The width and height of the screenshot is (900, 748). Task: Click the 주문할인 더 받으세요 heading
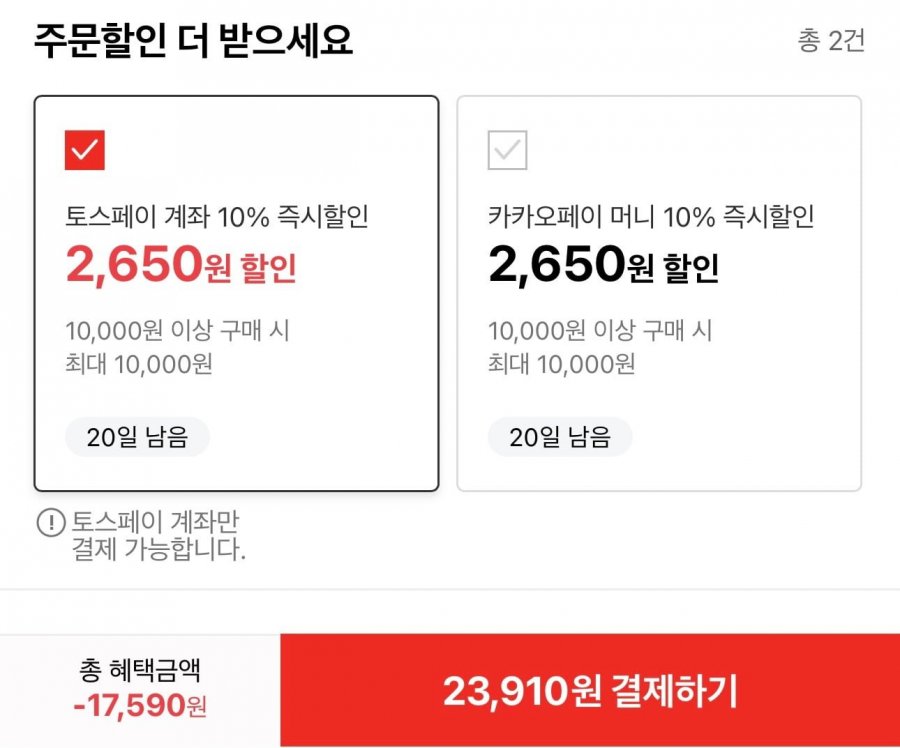click(x=193, y=40)
